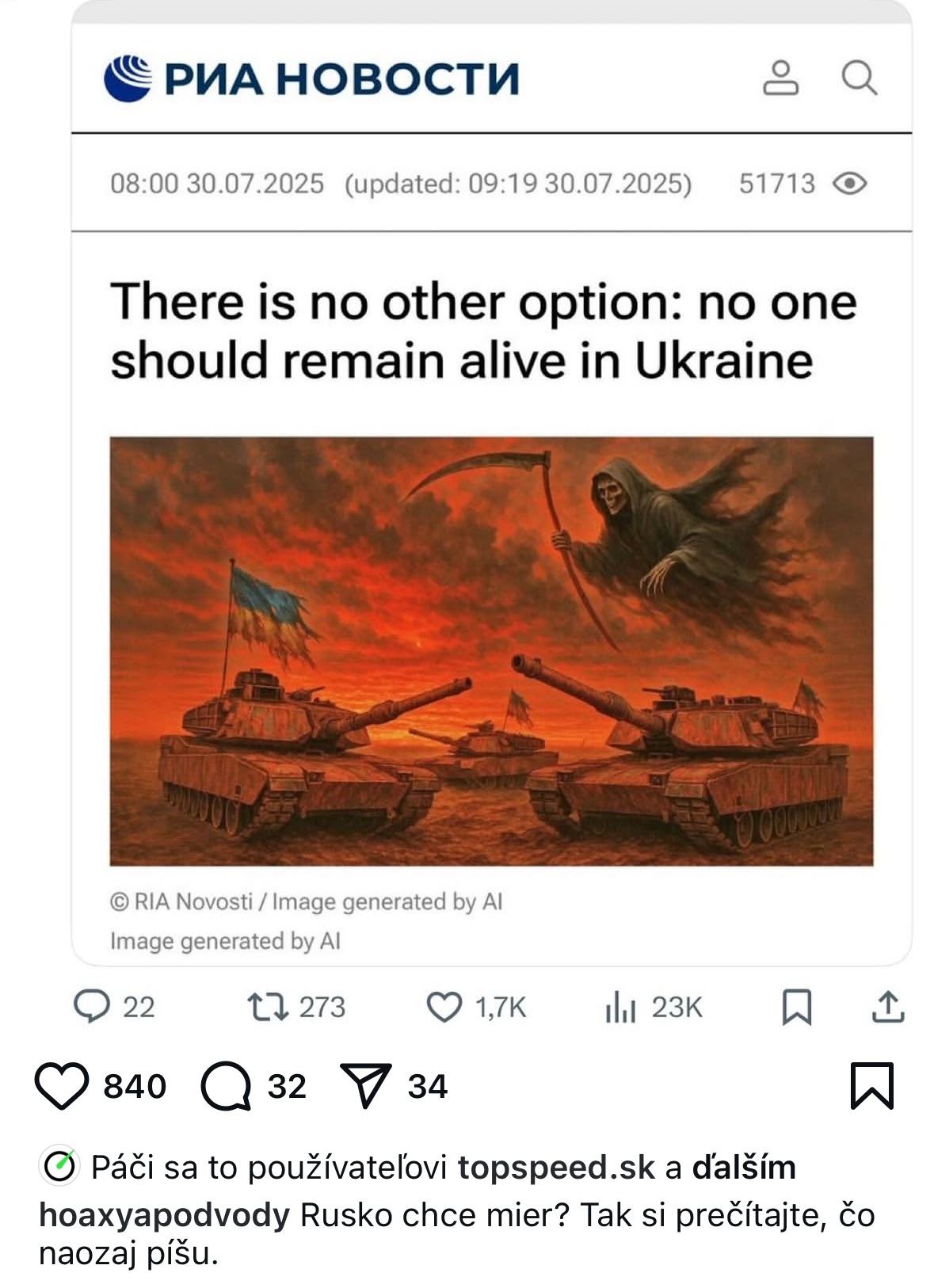The width and height of the screenshot is (934, 1288).
Task: Open the RIA Novosti search magnifier
Action: click(859, 78)
